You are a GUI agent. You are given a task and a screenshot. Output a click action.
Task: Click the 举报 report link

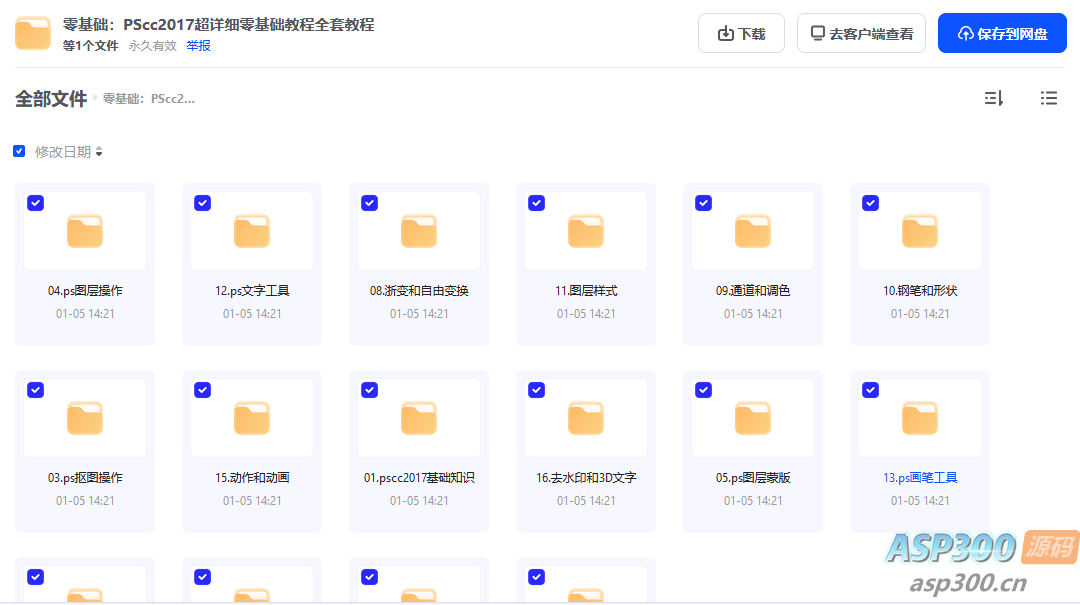coord(198,45)
